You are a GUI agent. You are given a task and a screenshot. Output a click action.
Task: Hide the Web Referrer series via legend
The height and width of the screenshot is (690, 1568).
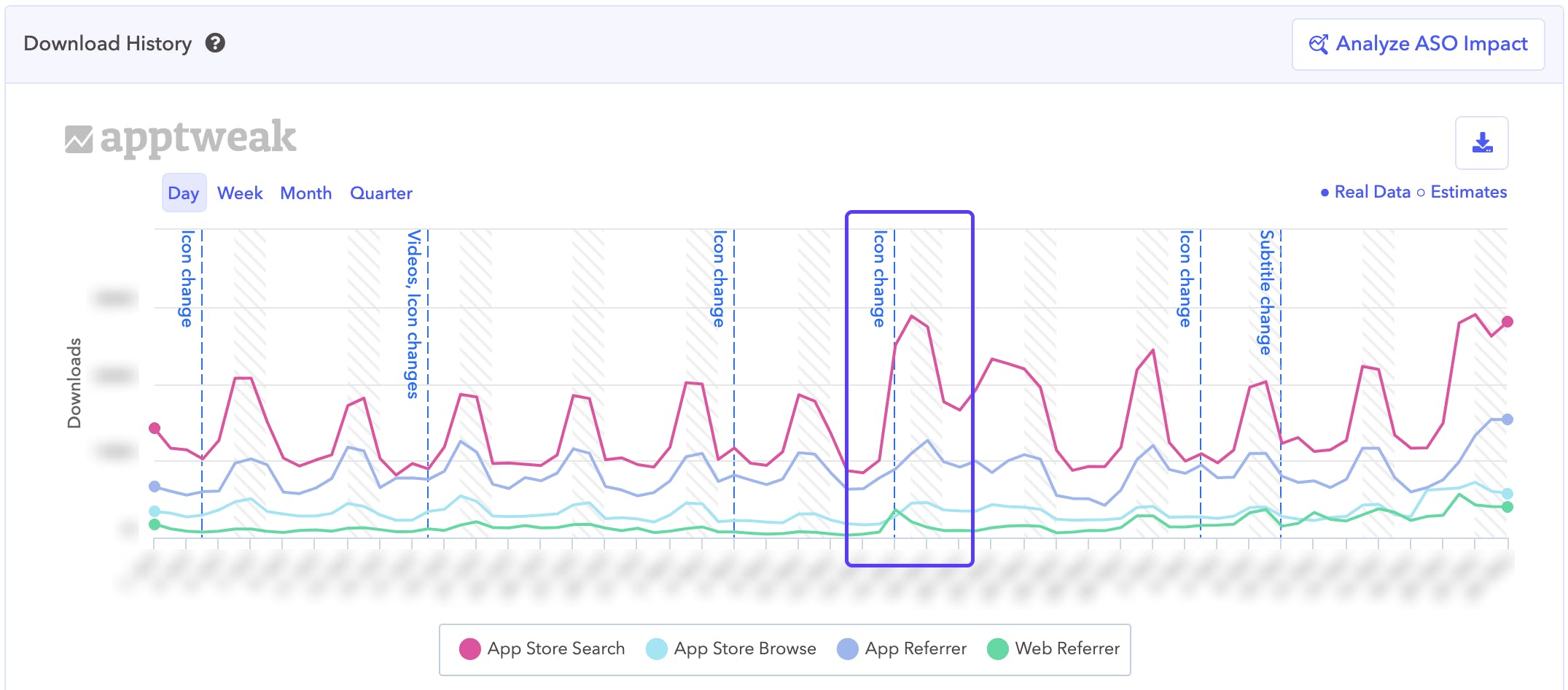(1067, 648)
